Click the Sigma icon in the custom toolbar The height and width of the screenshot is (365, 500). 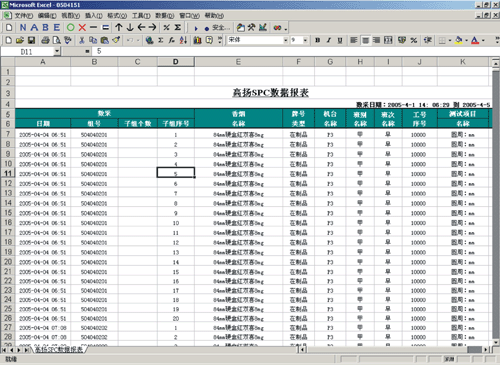tap(178, 28)
